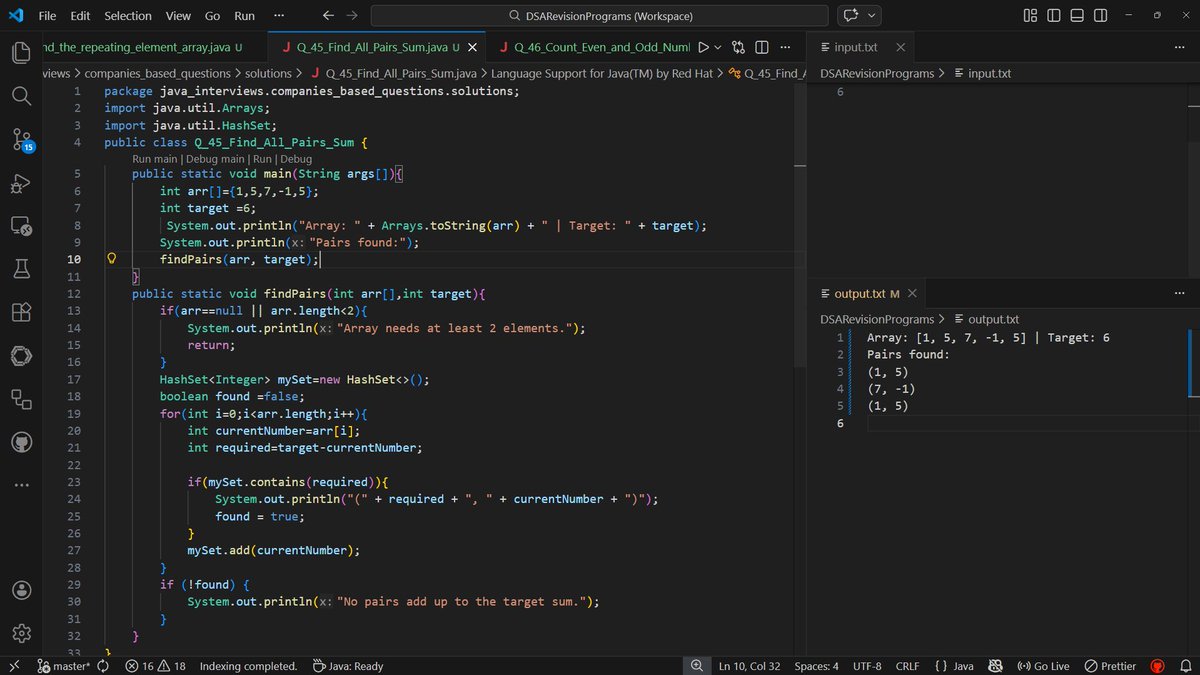
Task: Open the Explorer view in the activity bar
Action: 22,53
